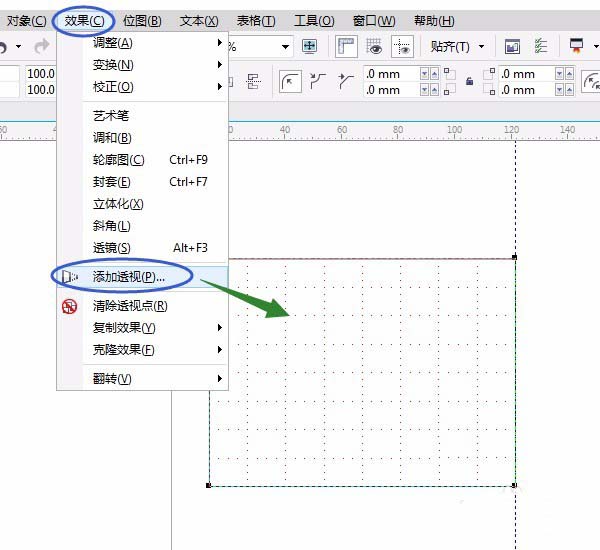The height and width of the screenshot is (550, 600).
Task: Open the 帮助(H) menu
Action: click(x=434, y=21)
